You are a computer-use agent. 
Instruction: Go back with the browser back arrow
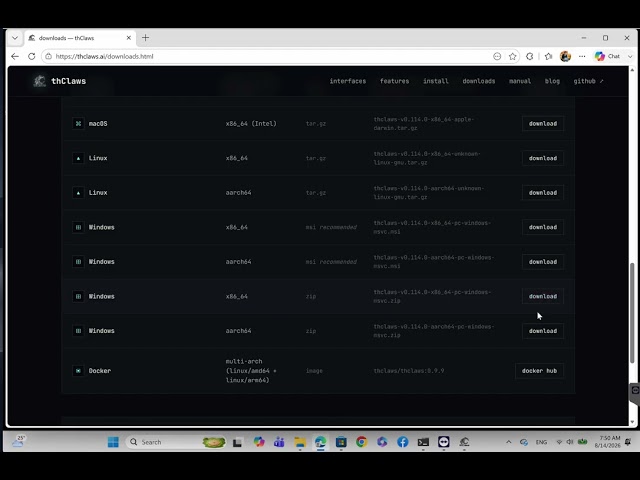tap(15, 56)
